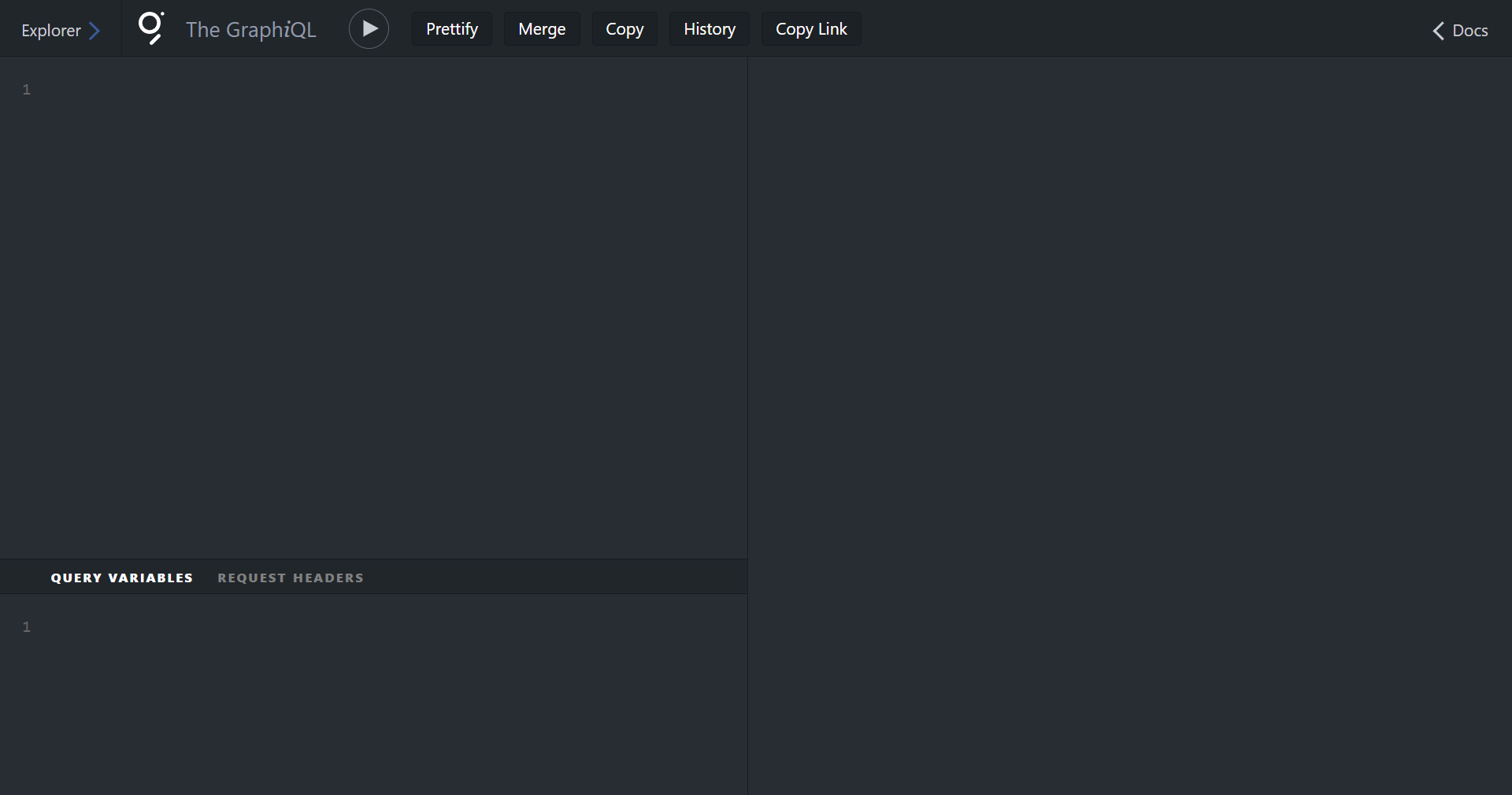Click the Explorer text label
The height and width of the screenshot is (795, 1512).
[51, 31]
